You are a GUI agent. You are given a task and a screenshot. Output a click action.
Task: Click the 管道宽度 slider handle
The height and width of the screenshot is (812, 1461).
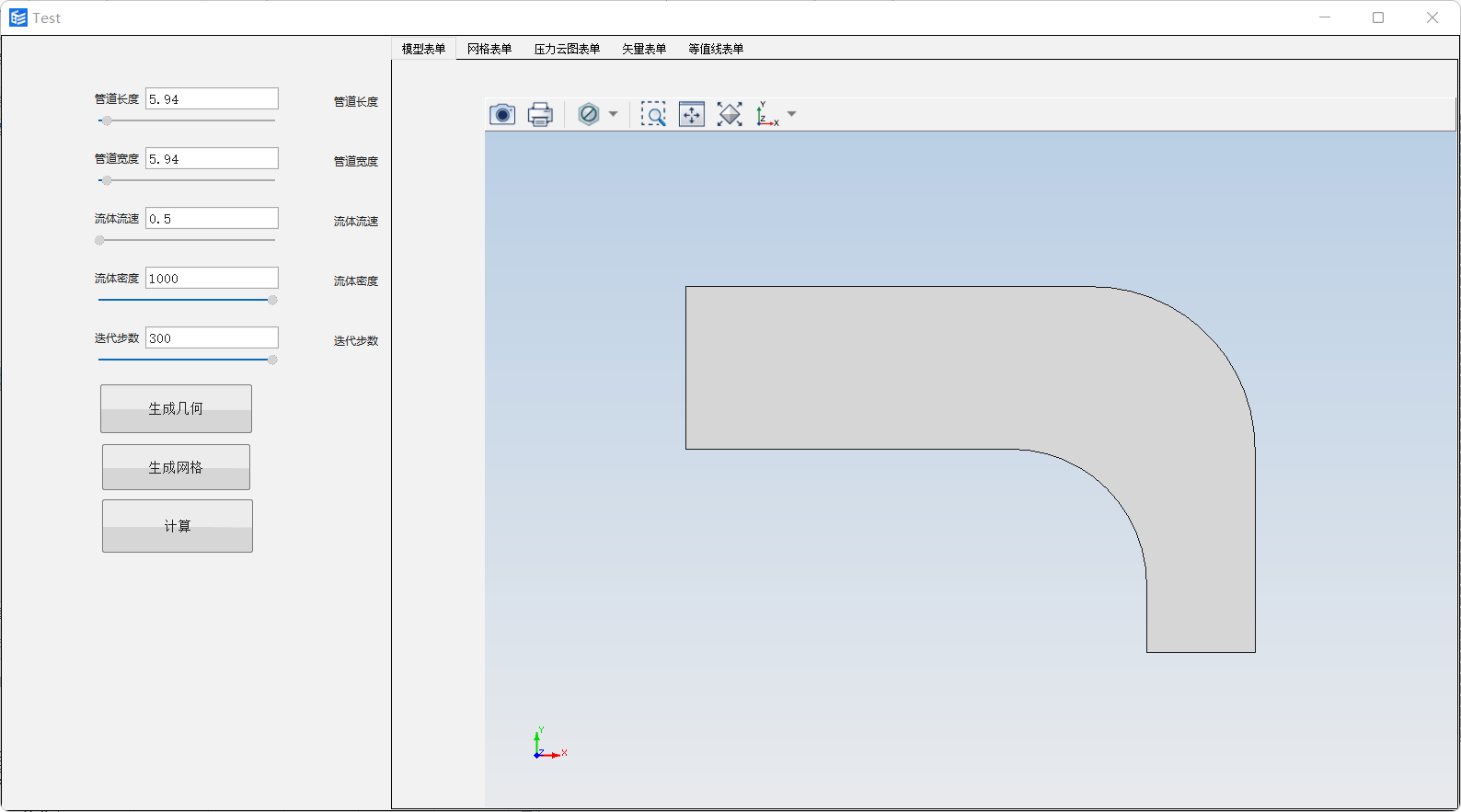(x=107, y=180)
